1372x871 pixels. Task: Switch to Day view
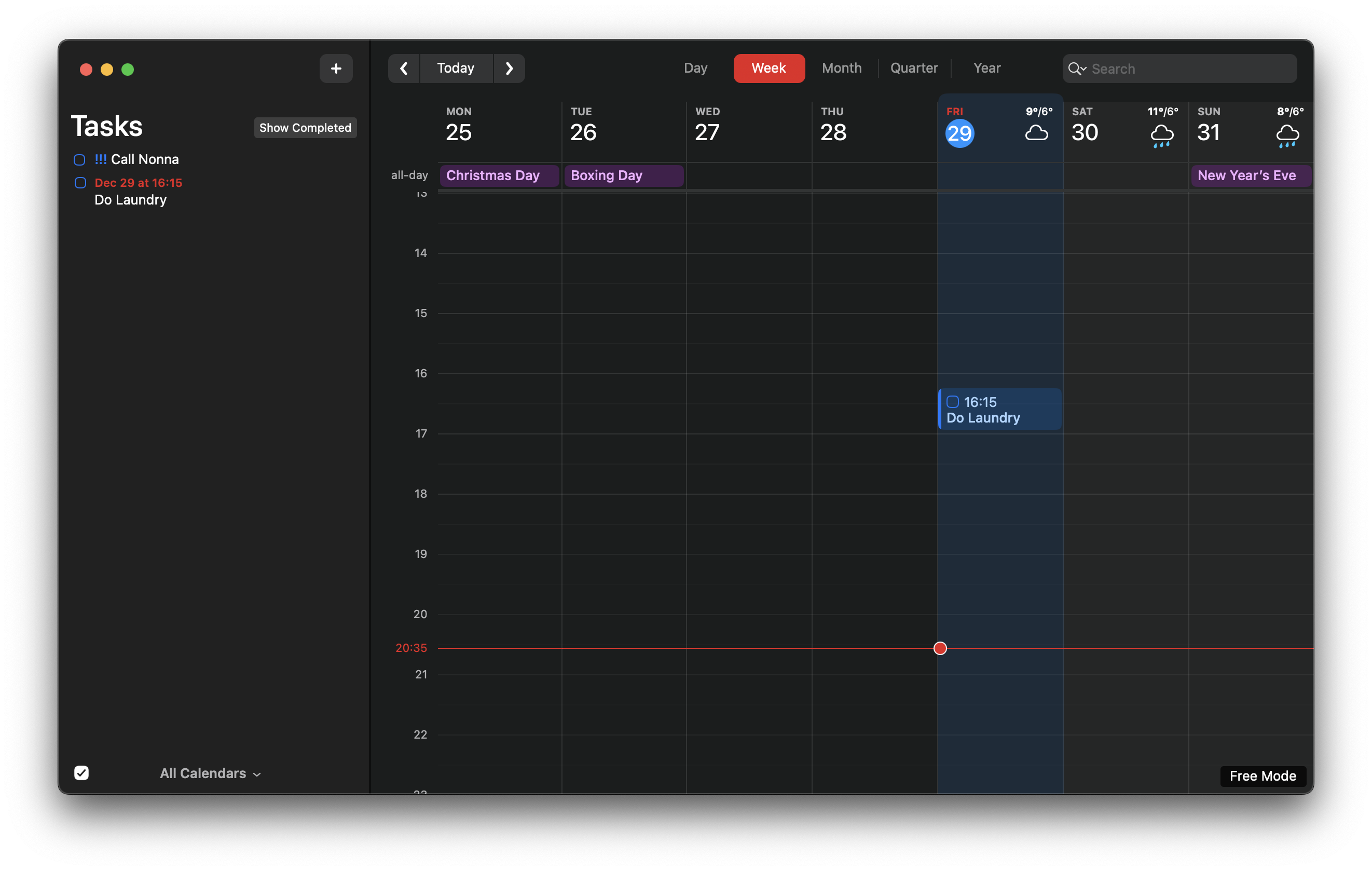695,68
